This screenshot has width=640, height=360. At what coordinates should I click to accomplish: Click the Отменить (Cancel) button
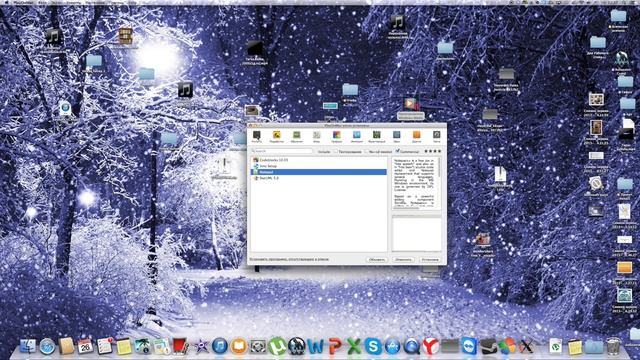click(403, 260)
